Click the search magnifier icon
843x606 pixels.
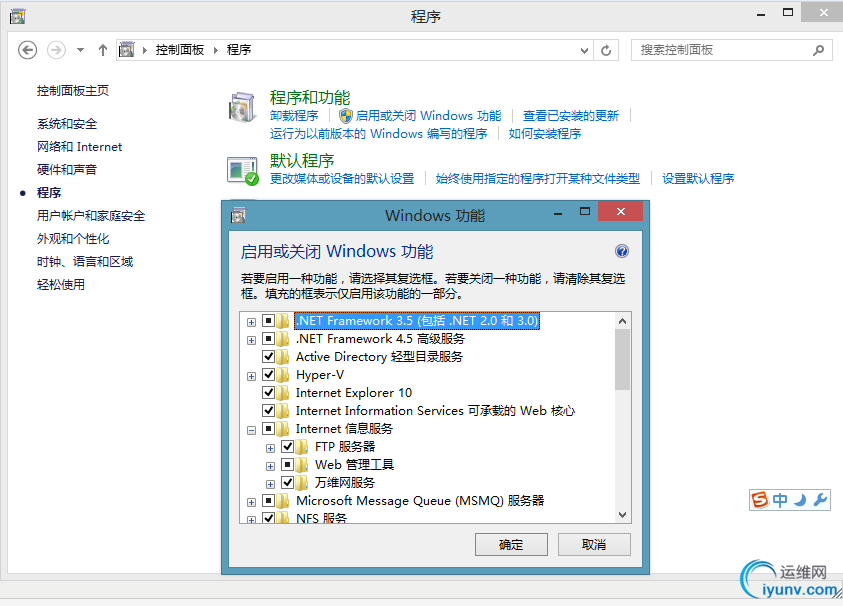coord(818,50)
